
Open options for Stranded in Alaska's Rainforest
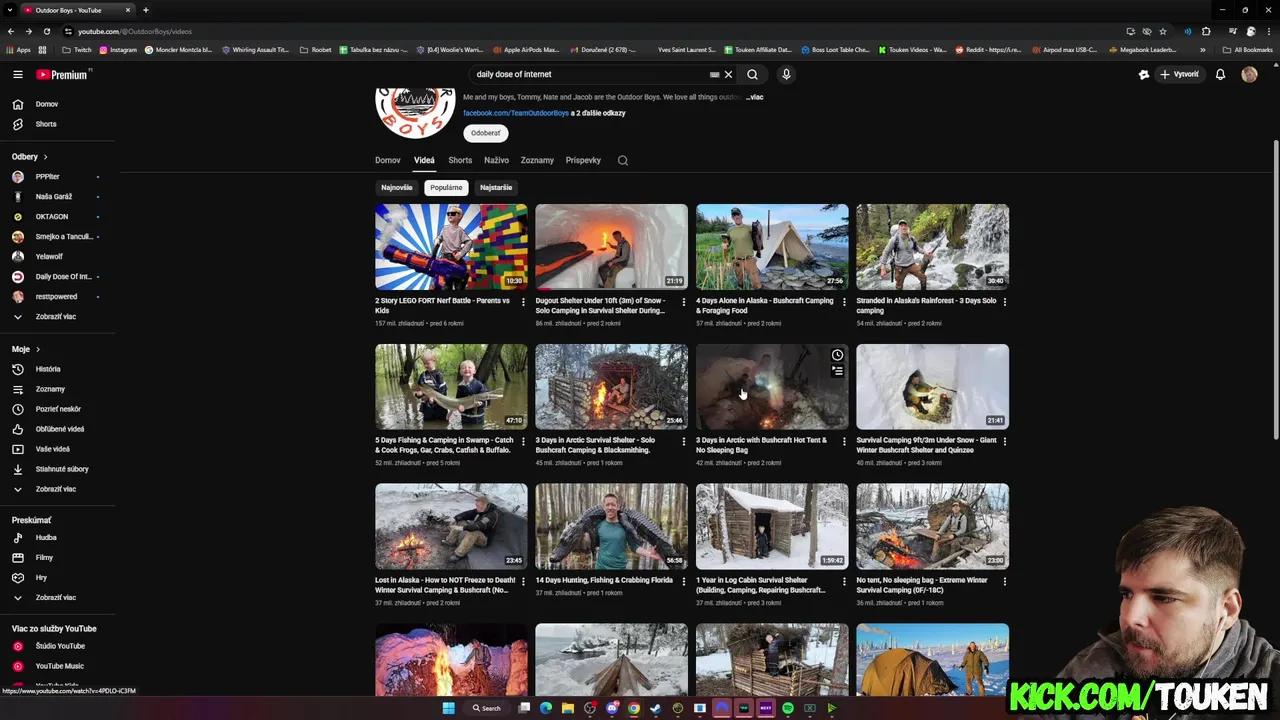click(1004, 301)
